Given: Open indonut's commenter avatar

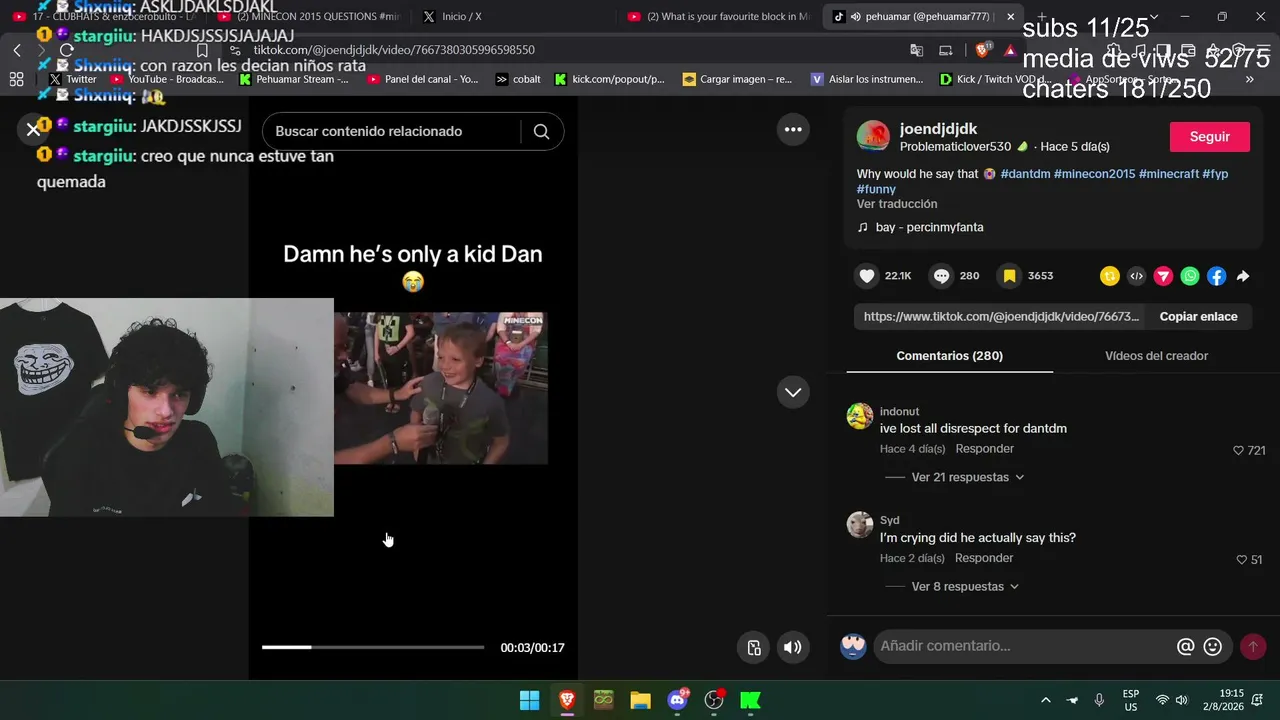Looking at the screenshot, I should 860,416.
